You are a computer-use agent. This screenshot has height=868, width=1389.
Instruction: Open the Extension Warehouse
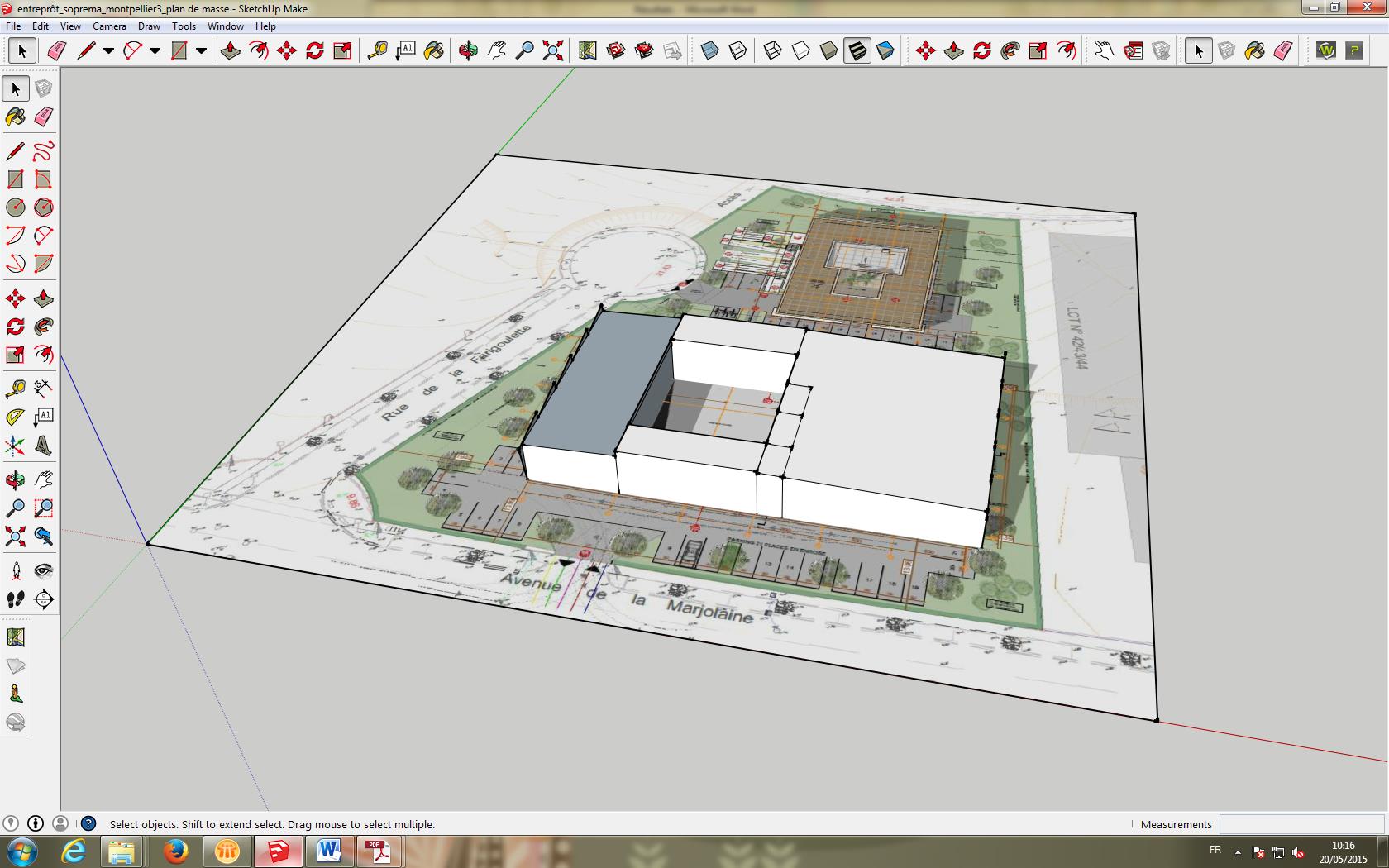tap(644, 51)
